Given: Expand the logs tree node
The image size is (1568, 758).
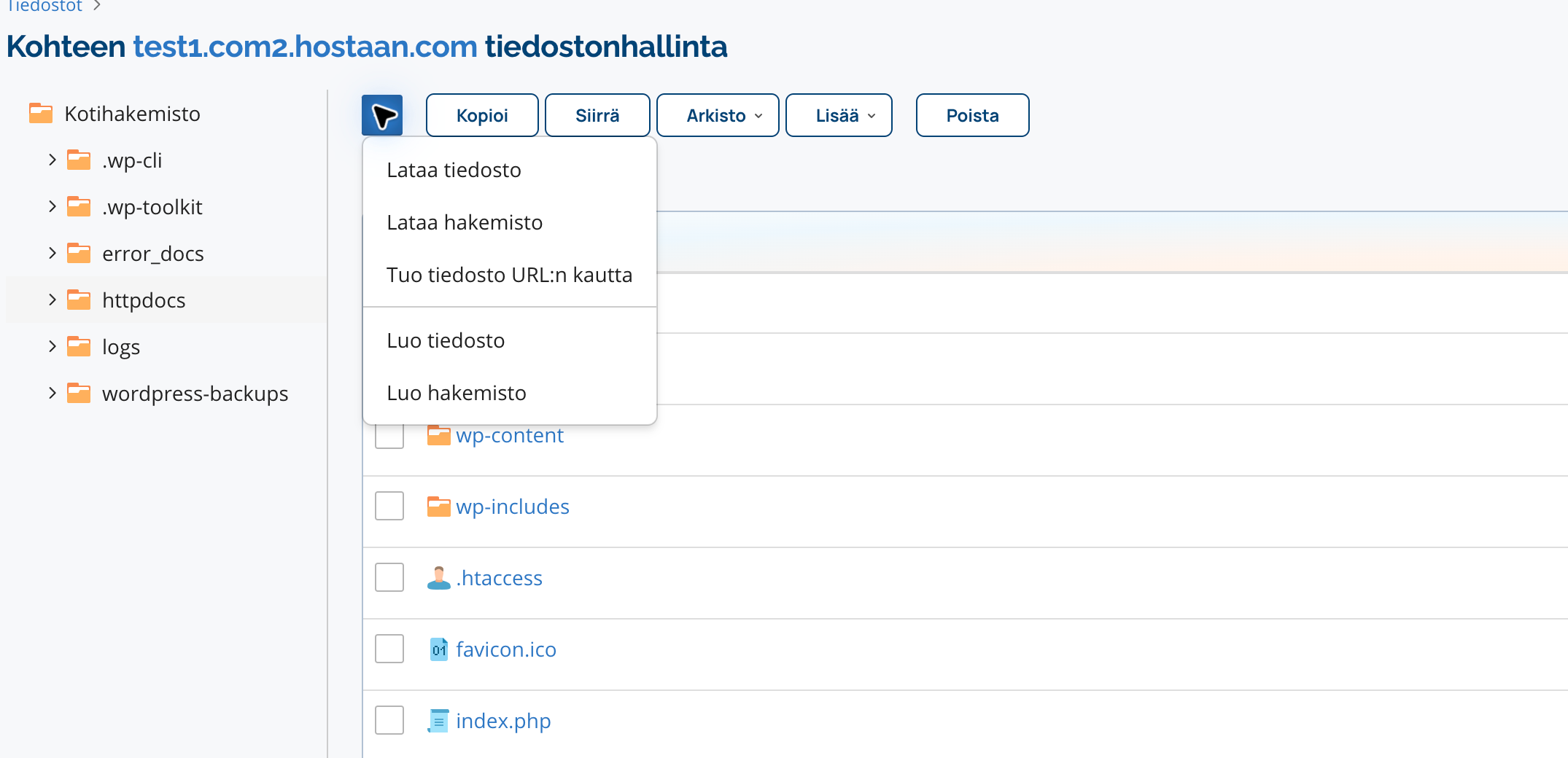Looking at the screenshot, I should pos(52,346).
